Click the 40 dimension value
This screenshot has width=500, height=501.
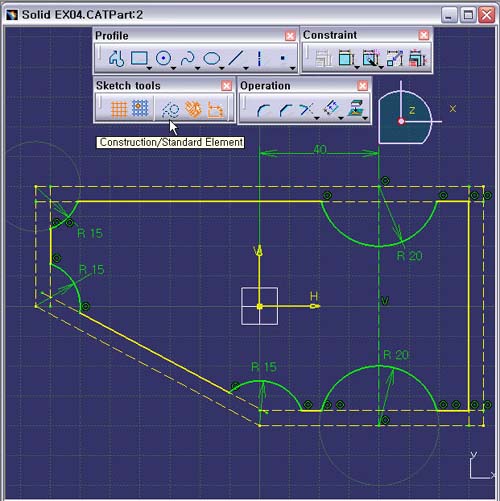point(320,150)
